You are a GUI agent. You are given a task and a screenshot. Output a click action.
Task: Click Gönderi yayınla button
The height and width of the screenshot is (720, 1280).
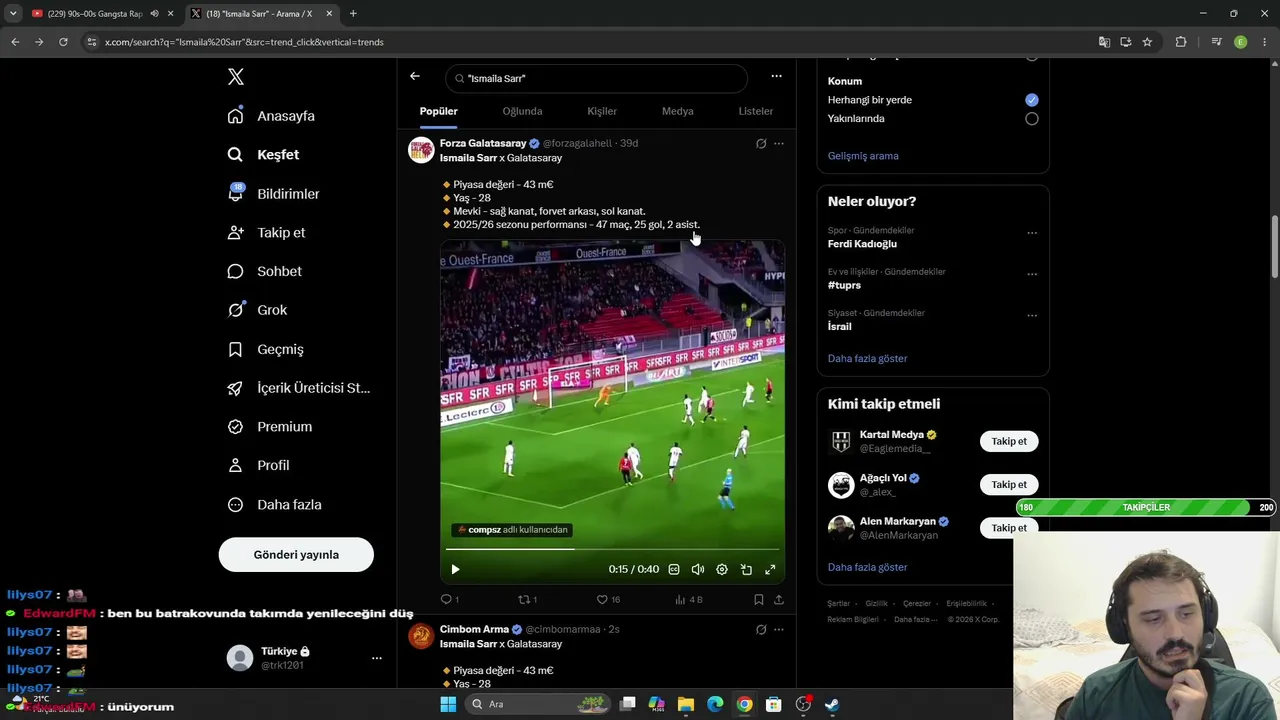(296, 555)
